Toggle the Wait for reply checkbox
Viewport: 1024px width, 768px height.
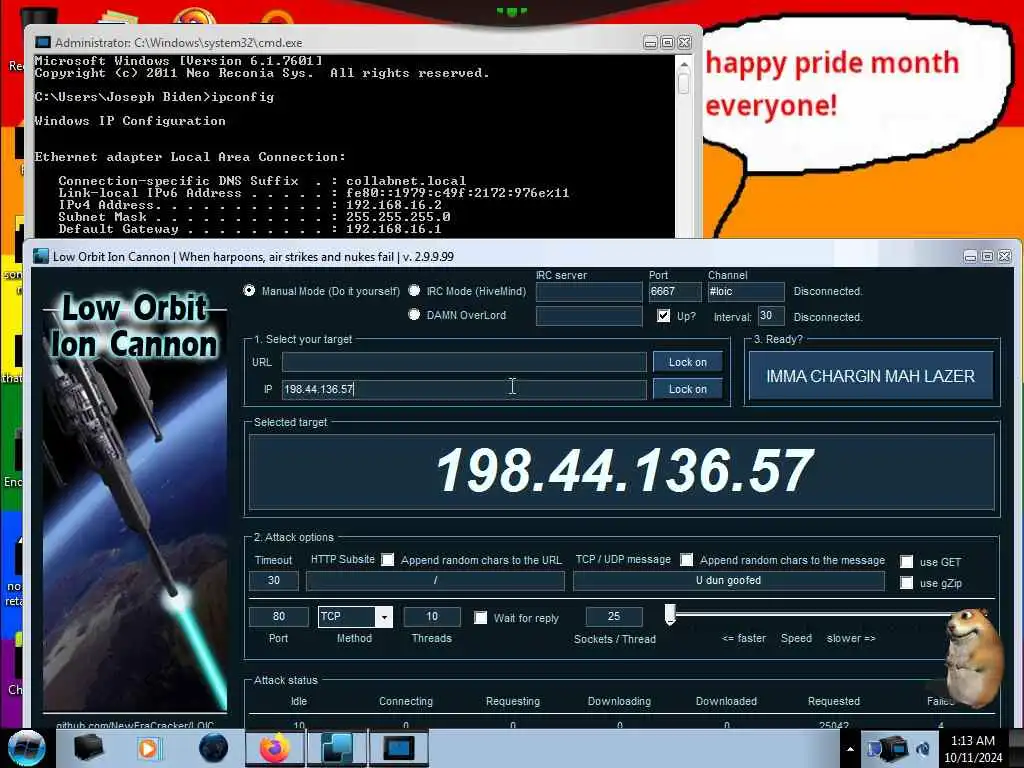tap(481, 617)
